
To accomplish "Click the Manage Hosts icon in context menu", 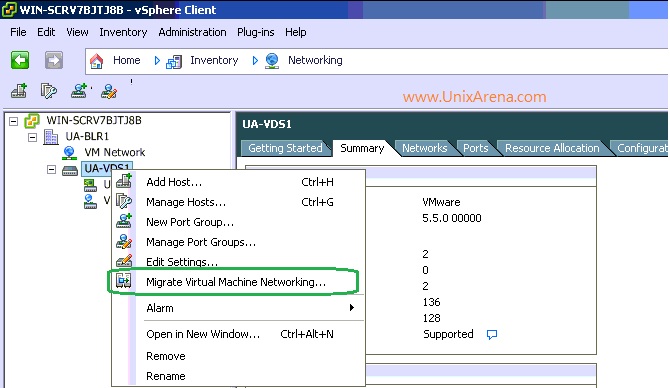I will [124, 201].
